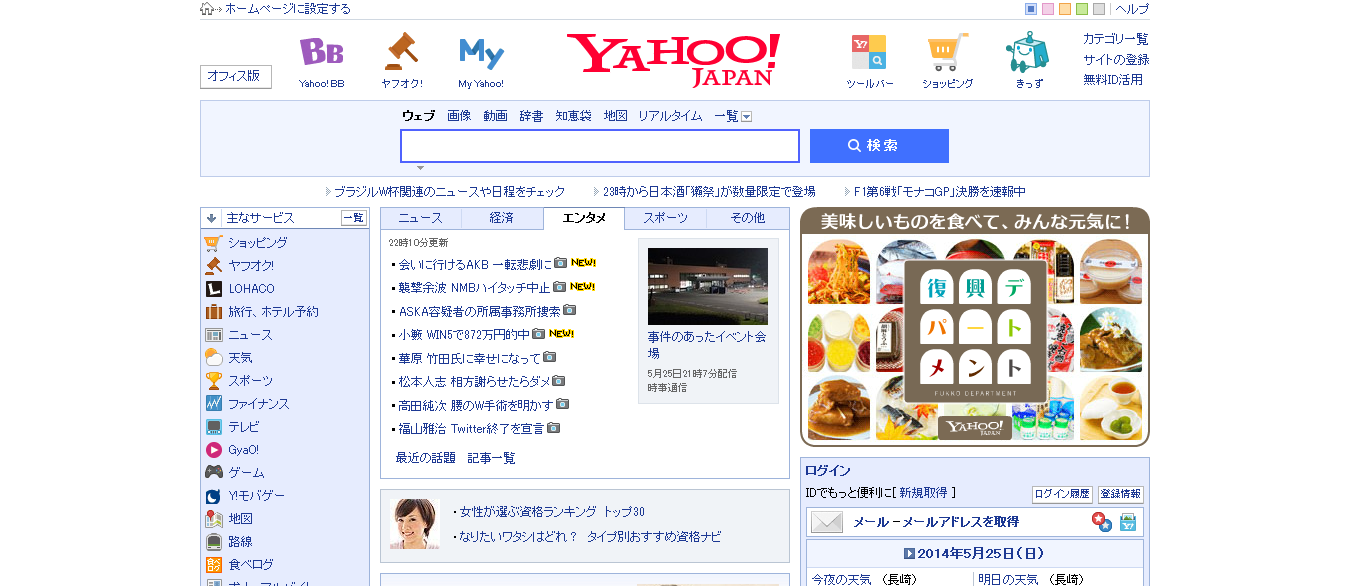The image size is (1349, 586).
Task: Click the オフィス版 button
Action: [x=236, y=76]
